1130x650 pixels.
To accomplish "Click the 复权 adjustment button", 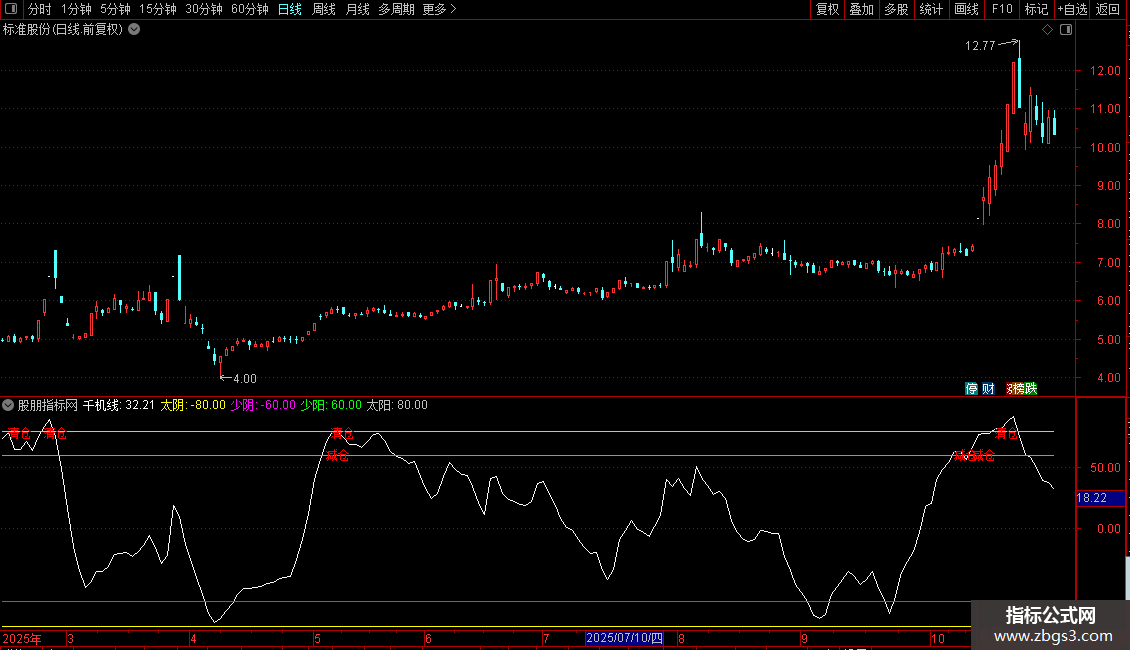I will tap(827, 9).
